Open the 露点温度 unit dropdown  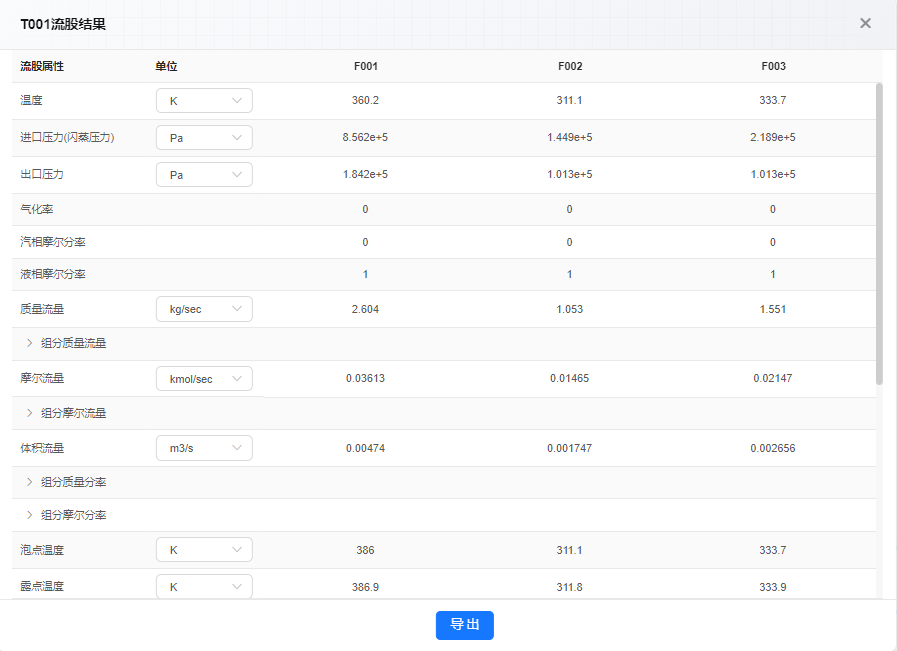tap(204, 586)
